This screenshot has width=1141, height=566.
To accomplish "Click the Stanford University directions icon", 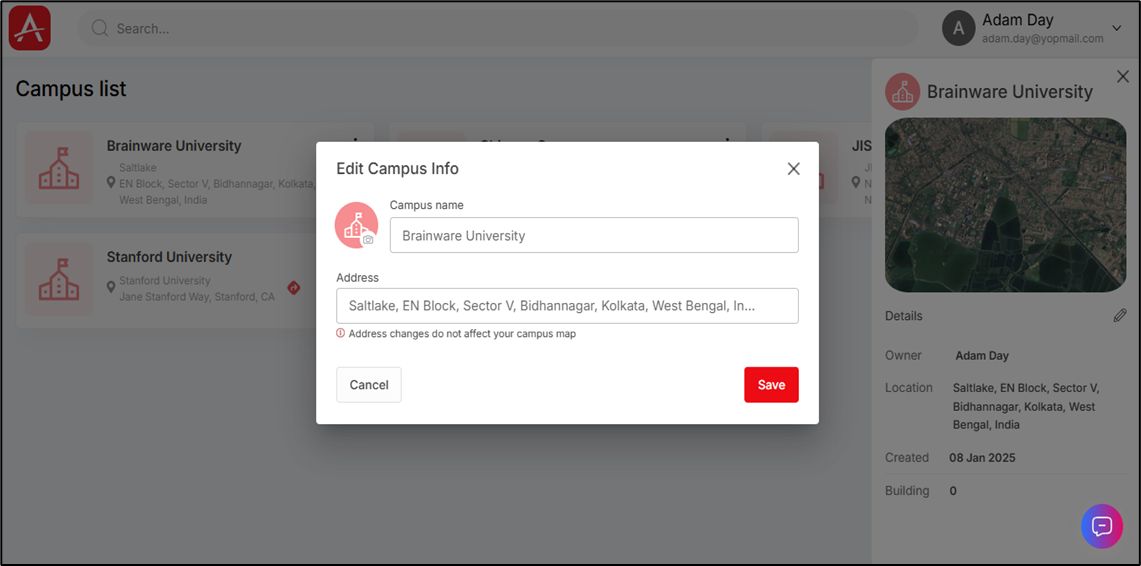I will pos(294,287).
